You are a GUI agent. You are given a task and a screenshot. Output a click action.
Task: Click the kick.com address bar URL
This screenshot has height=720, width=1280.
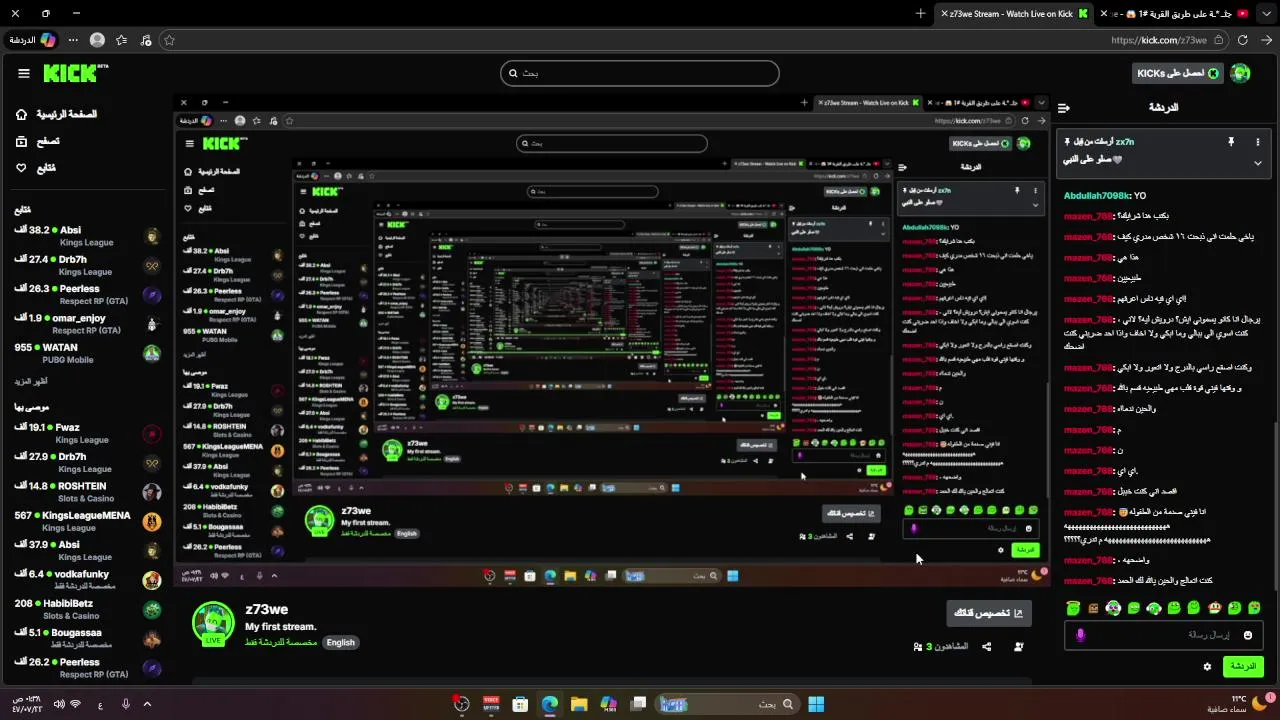(1159, 40)
